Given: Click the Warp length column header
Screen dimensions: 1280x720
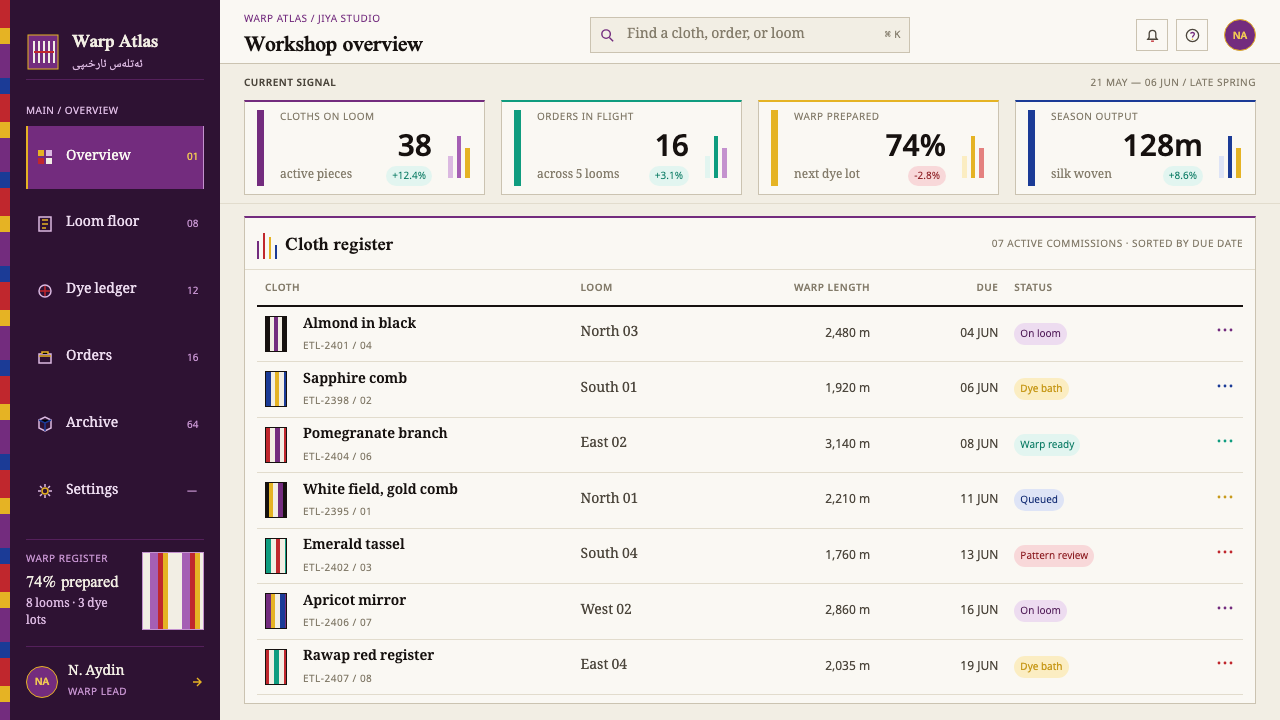Looking at the screenshot, I should tap(832, 288).
